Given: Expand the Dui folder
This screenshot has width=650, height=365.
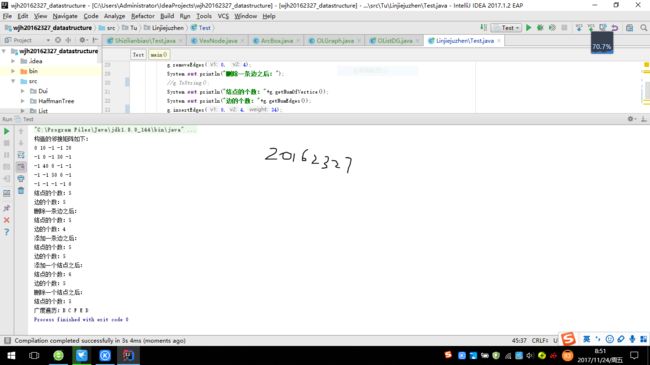Looking at the screenshot, I should (x=22, y=91).
